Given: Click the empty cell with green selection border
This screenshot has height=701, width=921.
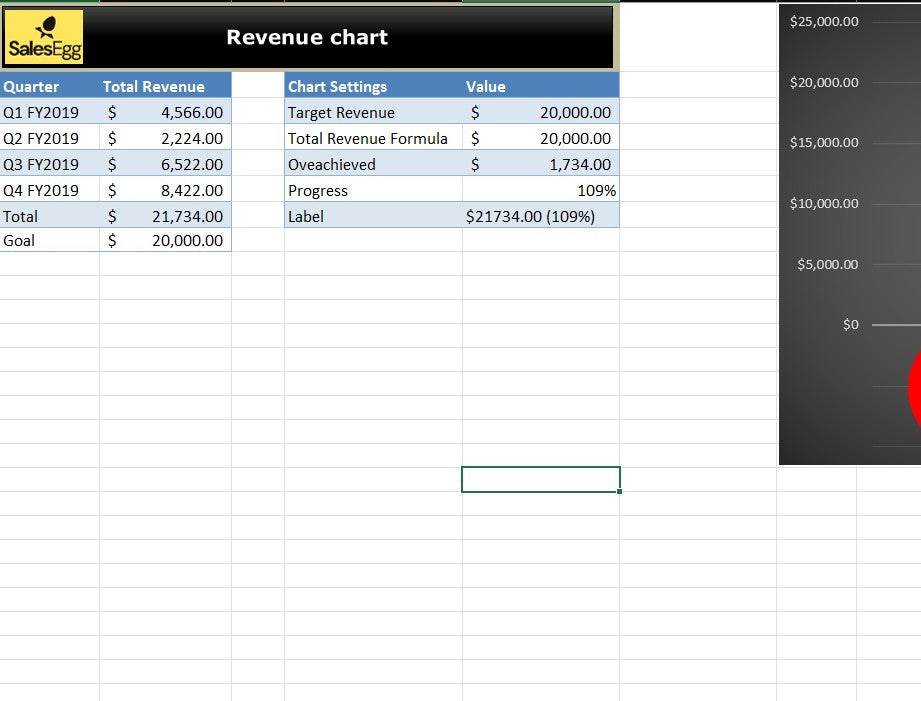Looking at the screenshot, I should (540, 480).
